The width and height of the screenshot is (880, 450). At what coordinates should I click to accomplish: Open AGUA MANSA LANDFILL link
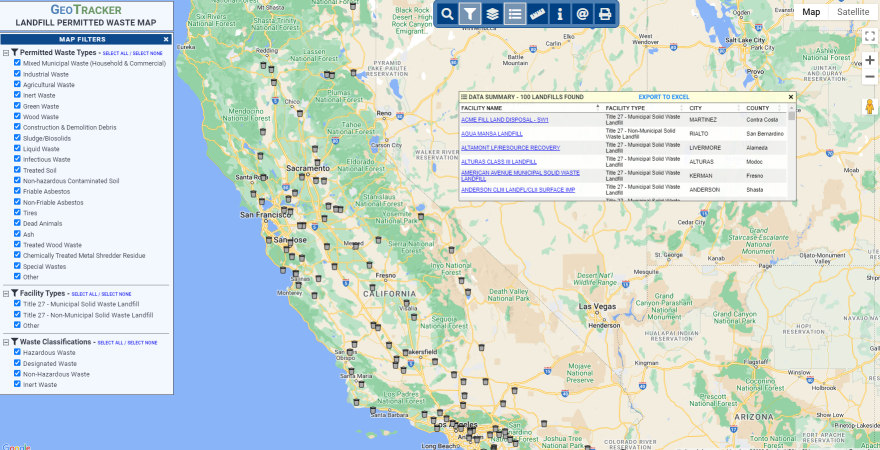(492, 134)
